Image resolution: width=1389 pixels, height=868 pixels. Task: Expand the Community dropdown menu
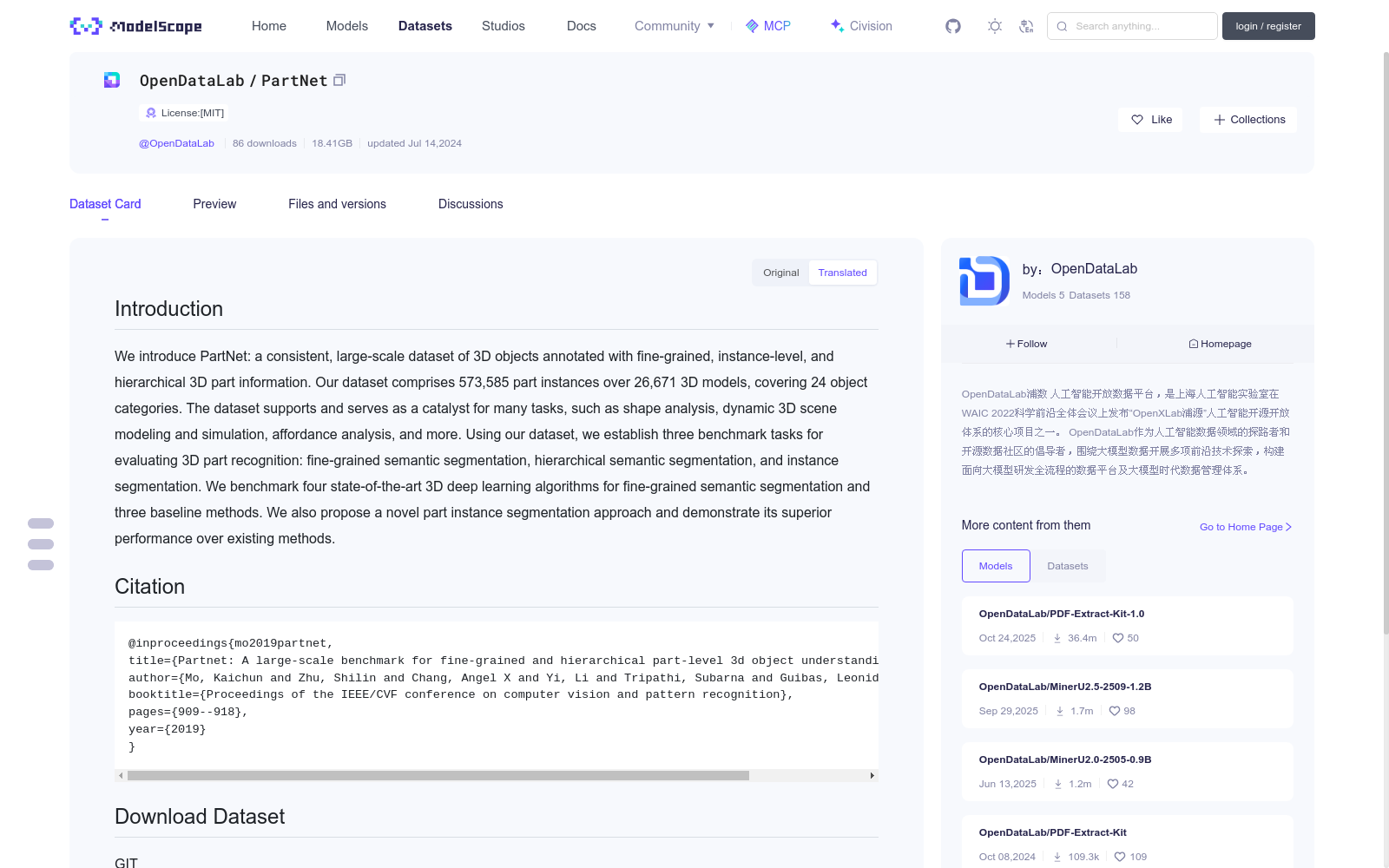(675, 26)
